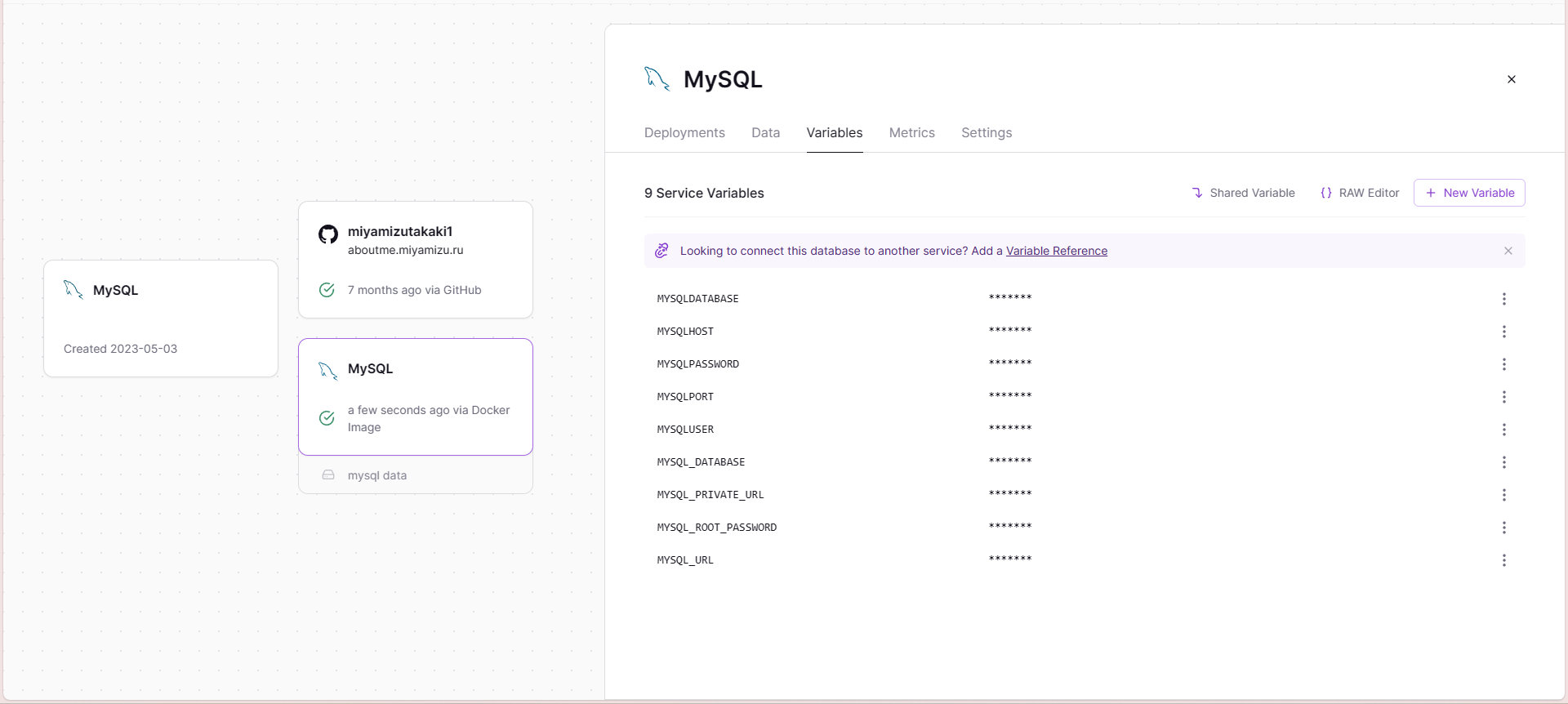The width and height of the screenshot is (1568, 704).
Task: Click the 7 months ago via GitHub status
Action: click(x=414, y=290)
